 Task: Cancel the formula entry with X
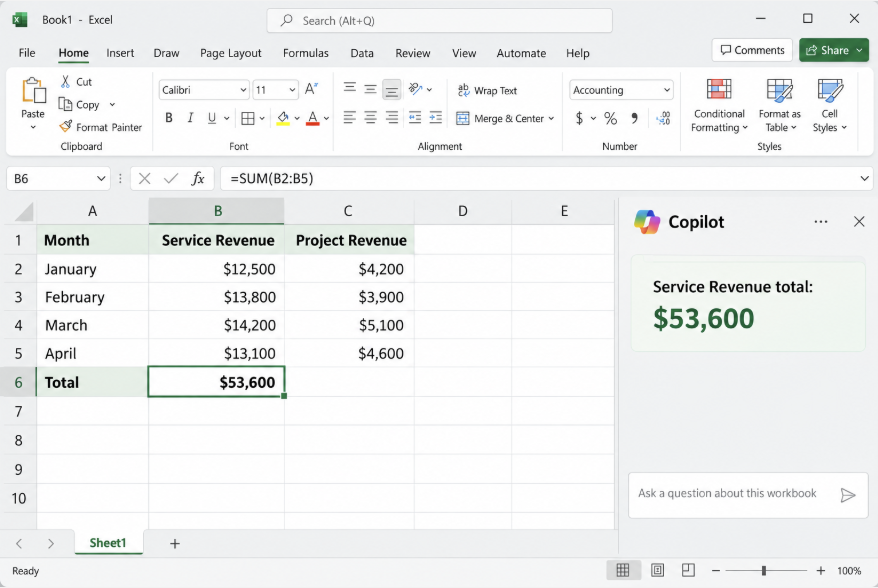(144, 179)
